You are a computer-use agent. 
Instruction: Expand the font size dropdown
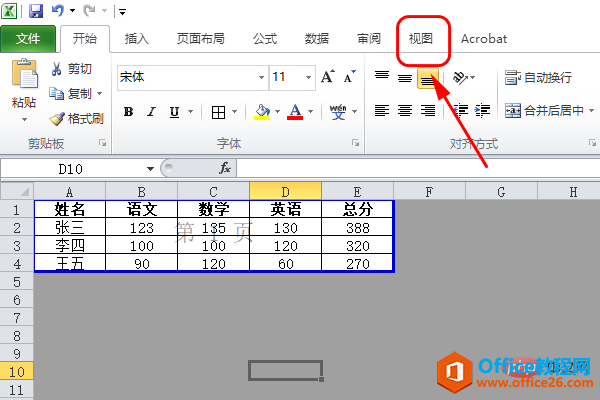pyautogui.click(x=307, y=77)
